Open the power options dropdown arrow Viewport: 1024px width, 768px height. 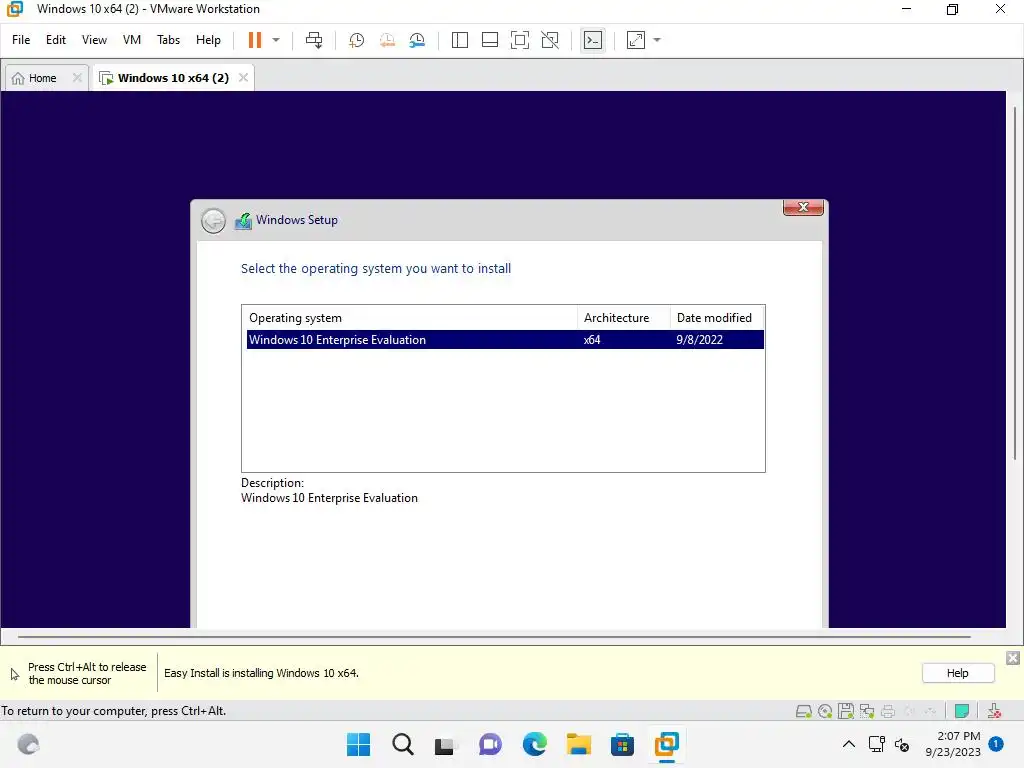pos(276,40)
